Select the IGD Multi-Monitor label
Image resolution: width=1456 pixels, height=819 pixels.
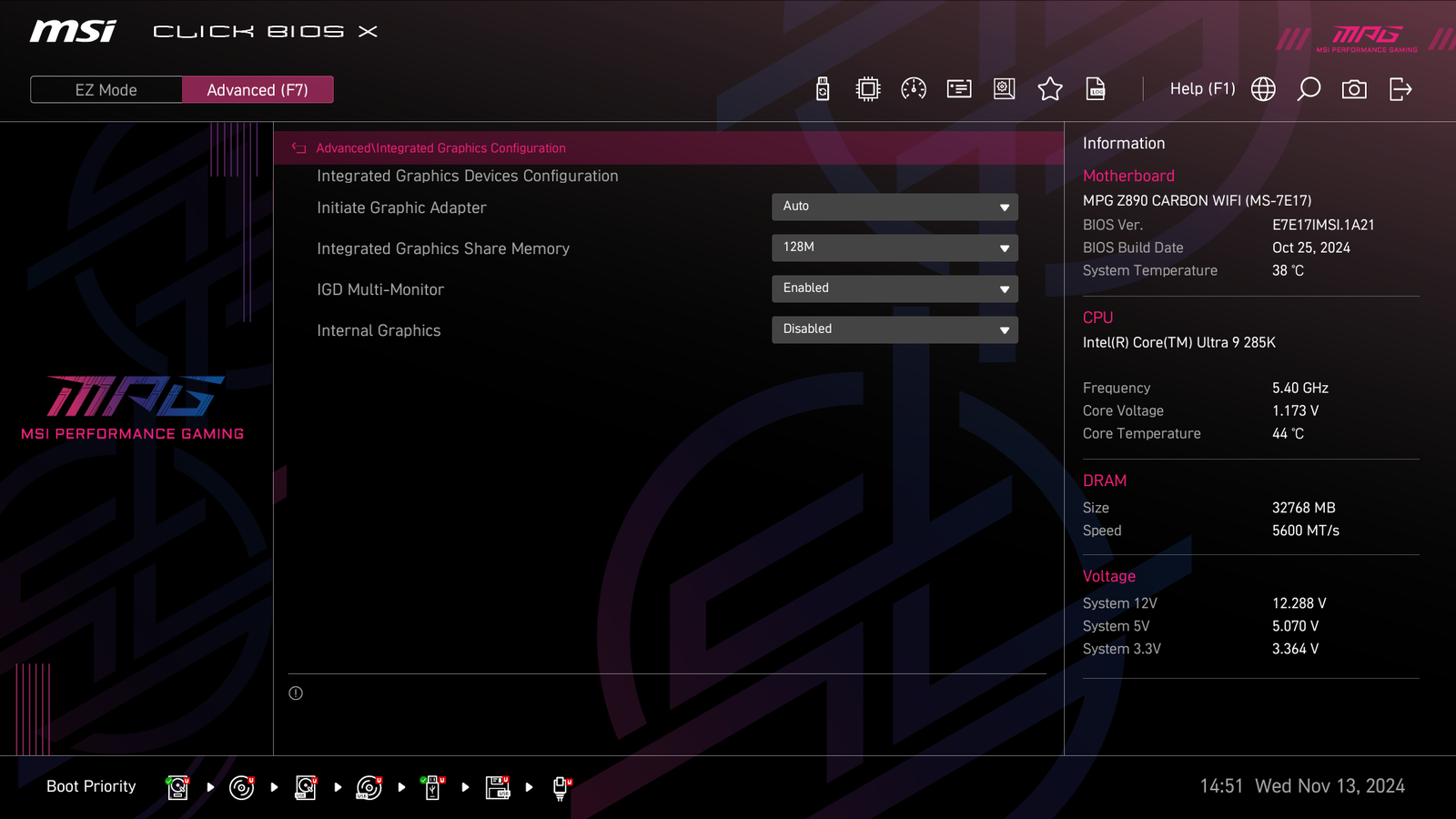click(380, 289)
